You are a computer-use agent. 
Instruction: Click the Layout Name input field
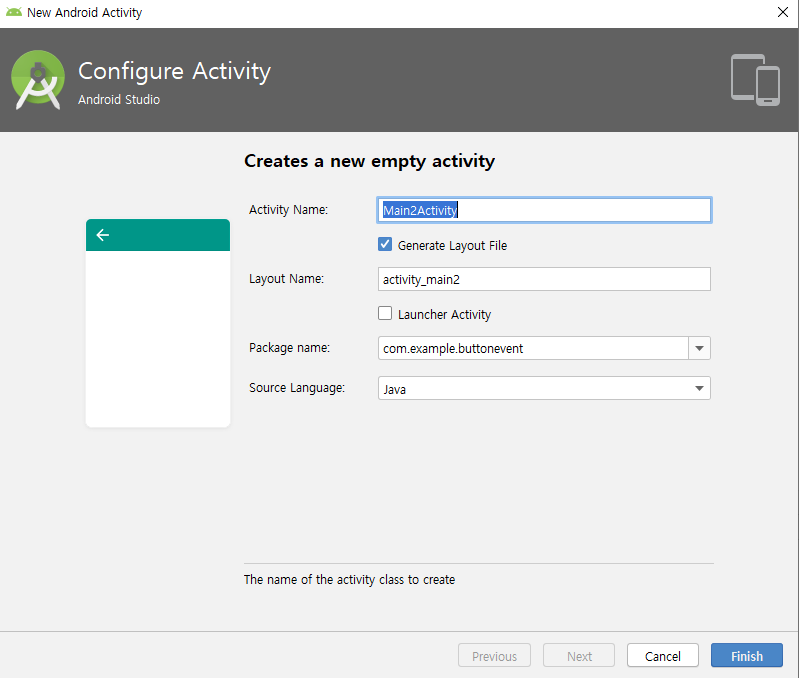point(544,279)
